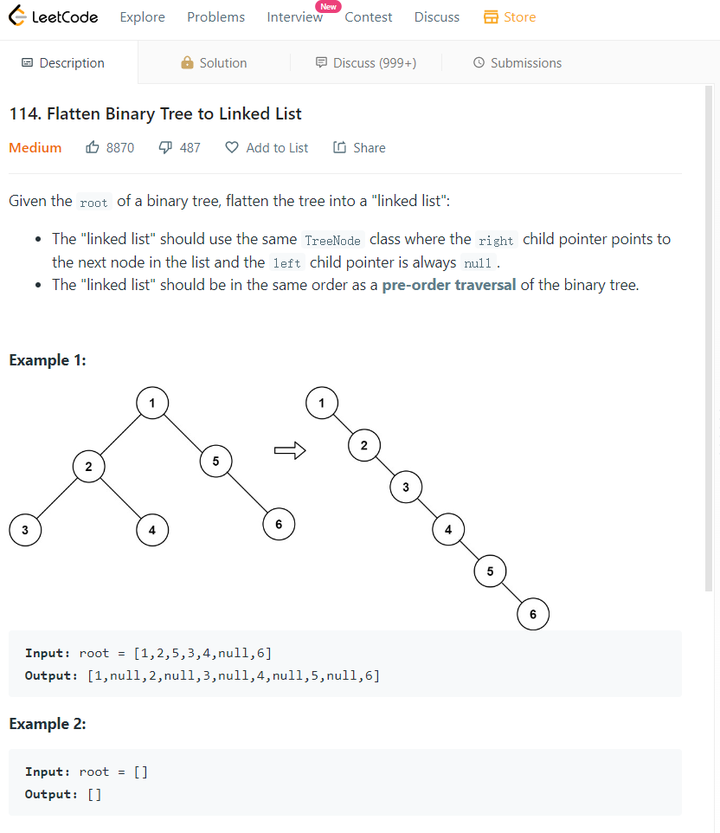Open the Explore menu item

pyautogui.click(x=142, y=17)
